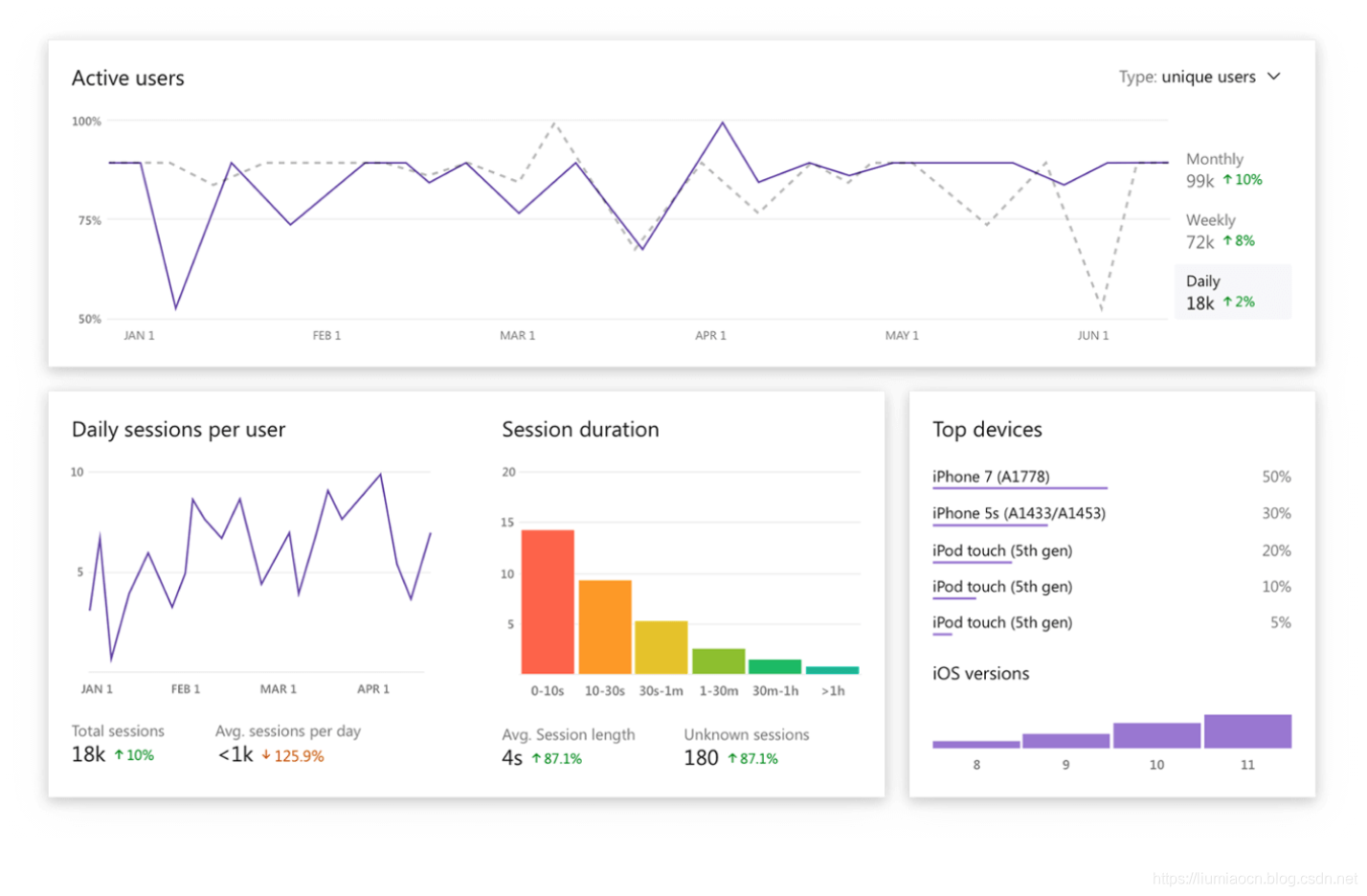Click the green 10% arrow next to Monthly 99k
The image size is (1367, 896).
[x=1243, y=180]
